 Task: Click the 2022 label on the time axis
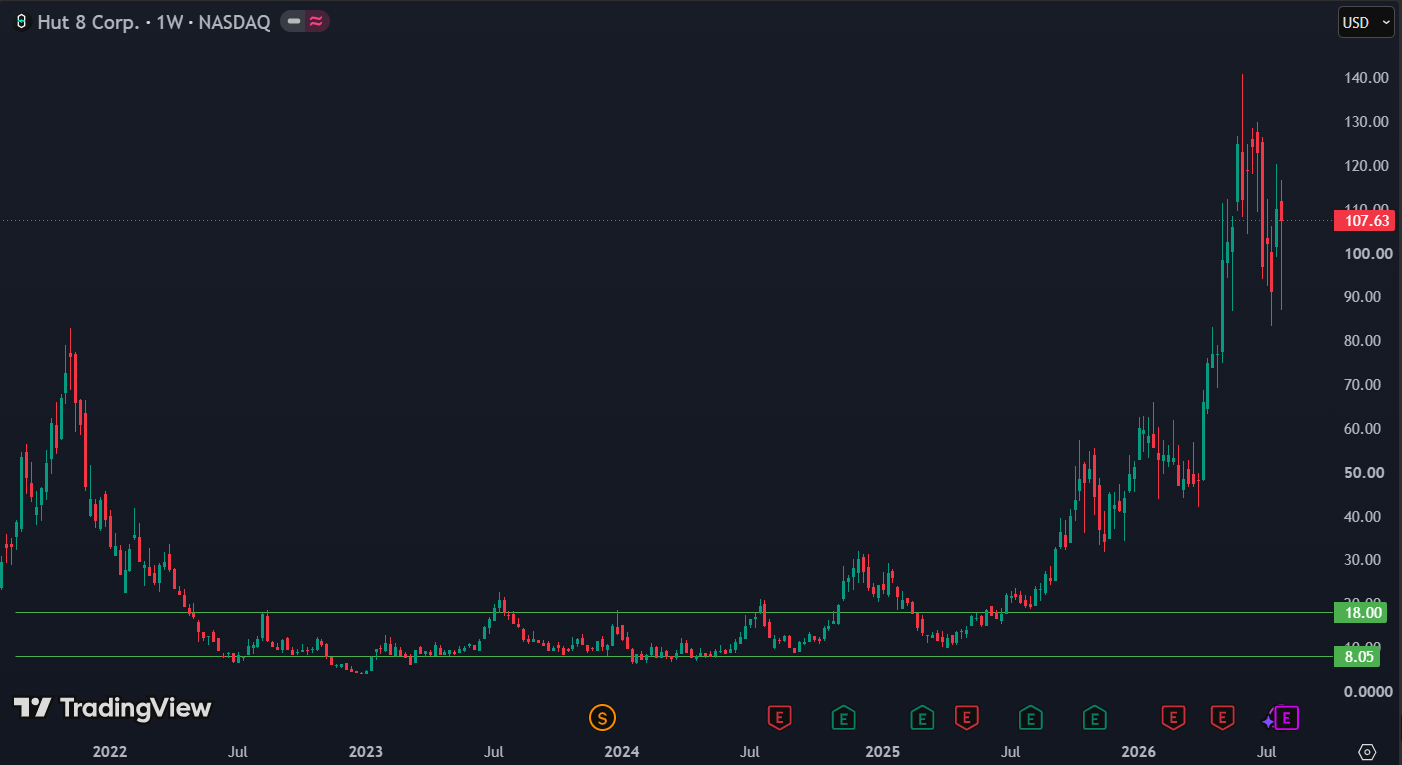click(109, 752)
